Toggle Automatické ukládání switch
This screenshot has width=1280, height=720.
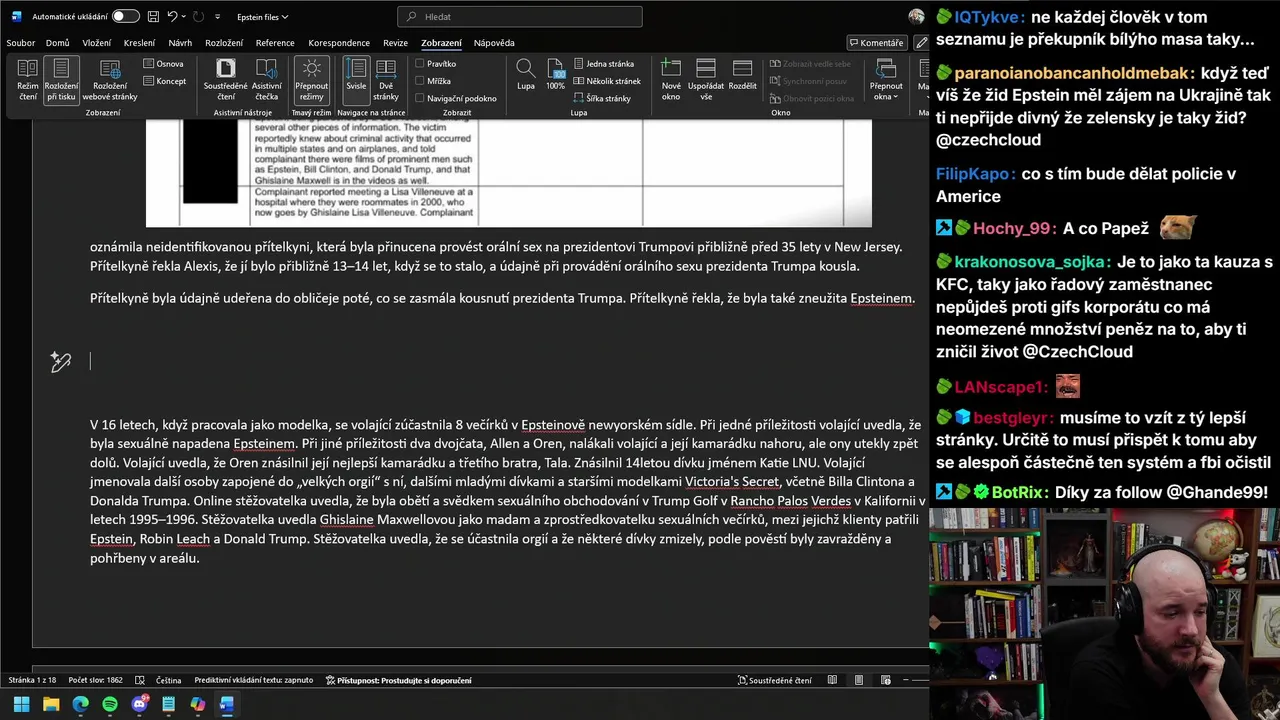coord(125,17)
